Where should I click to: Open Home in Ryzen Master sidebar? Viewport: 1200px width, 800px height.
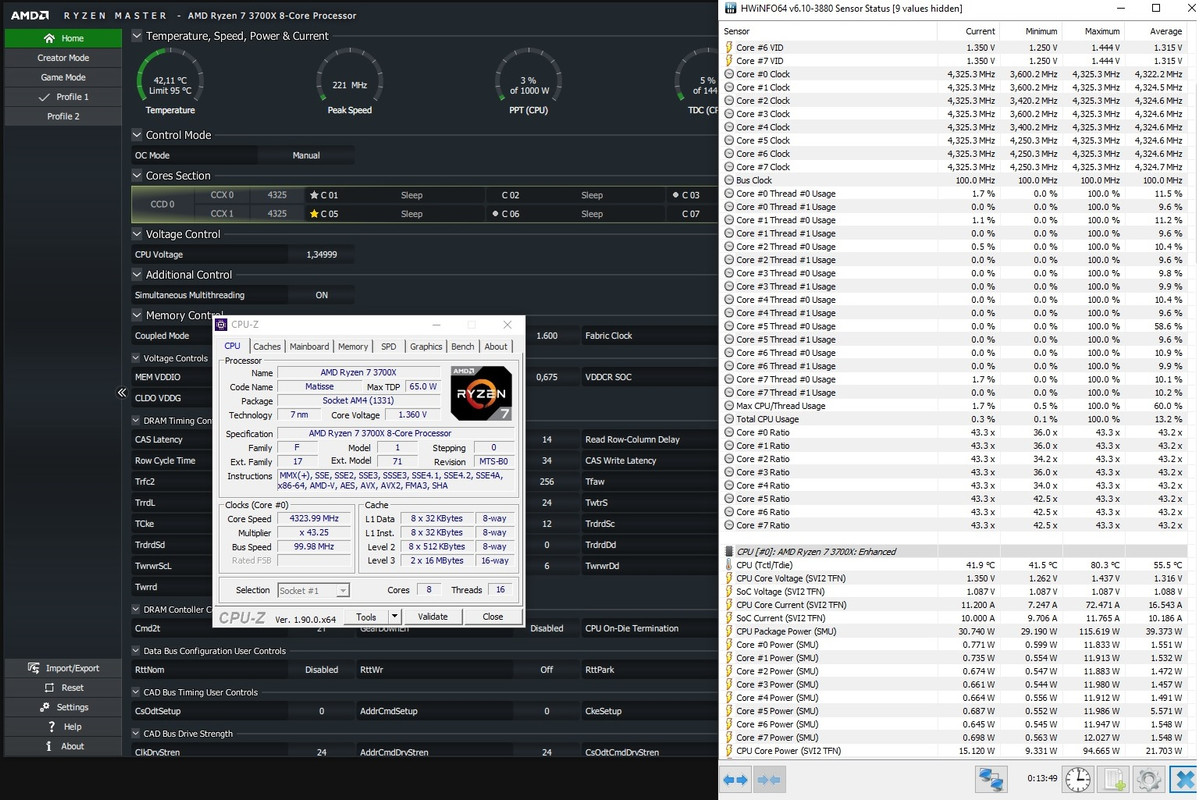pos(63,38)
